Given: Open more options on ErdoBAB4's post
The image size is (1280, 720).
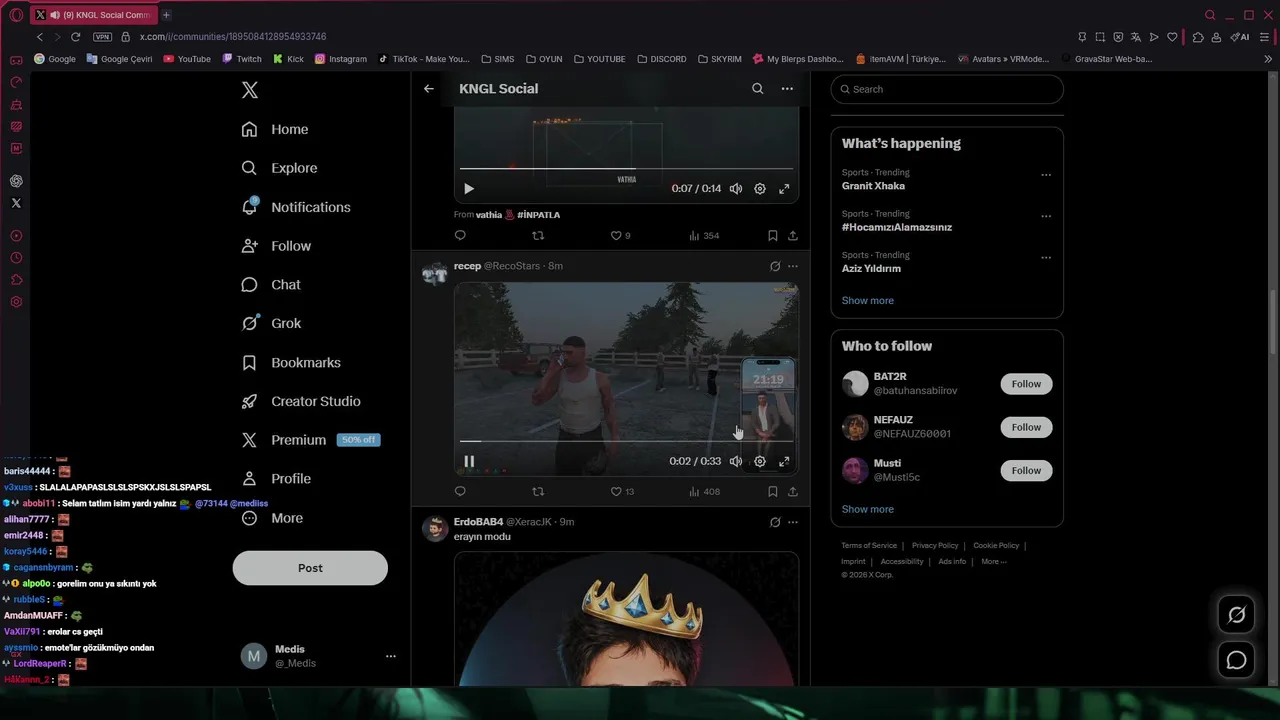Looking at the screenshot, I should 793,522.
